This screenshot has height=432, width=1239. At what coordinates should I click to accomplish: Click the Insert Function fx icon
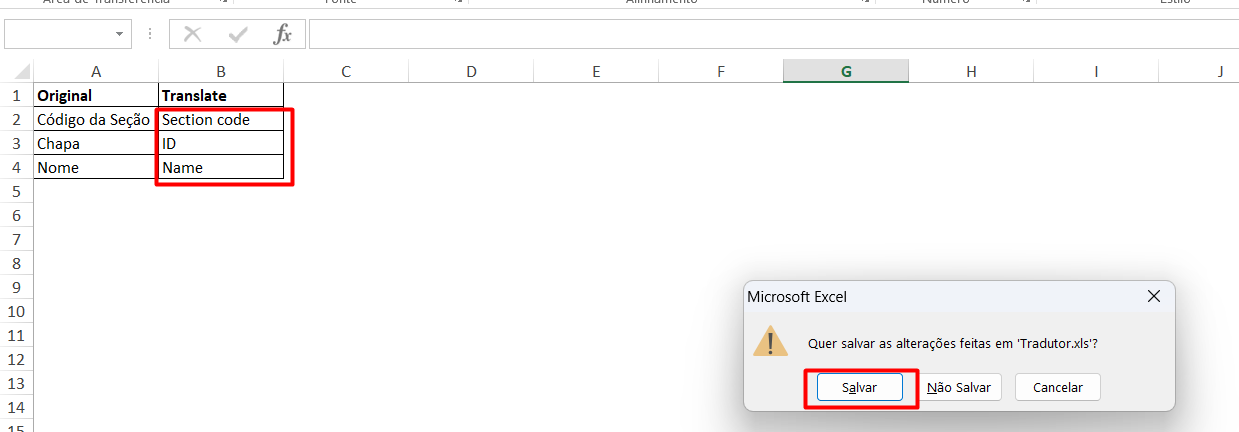tap(283, 34)
